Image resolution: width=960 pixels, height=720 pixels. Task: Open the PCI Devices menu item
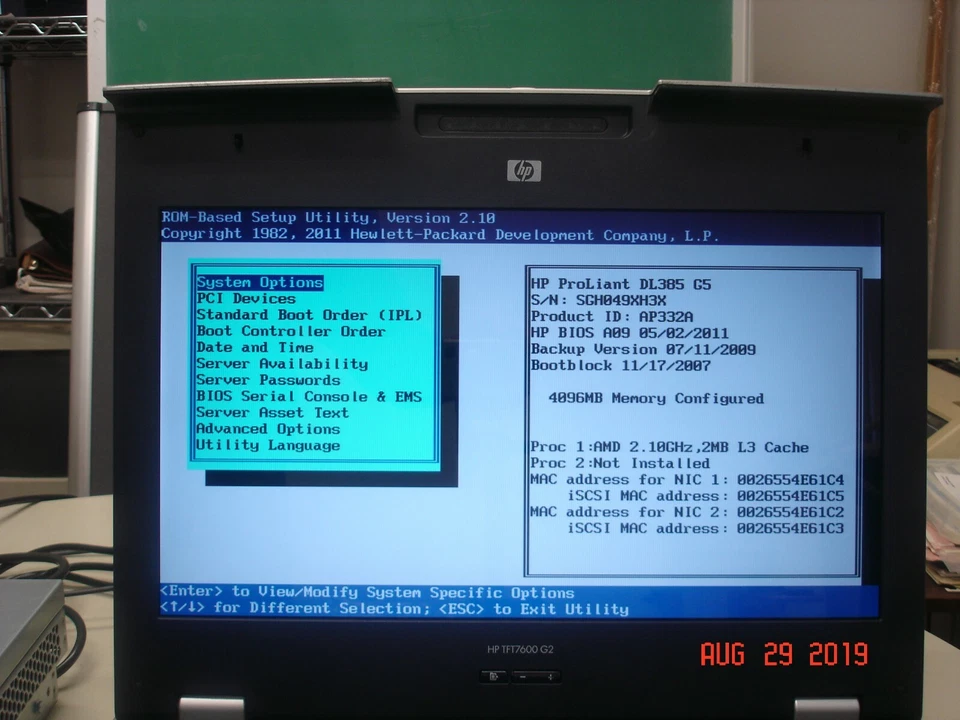click(246, 298)
